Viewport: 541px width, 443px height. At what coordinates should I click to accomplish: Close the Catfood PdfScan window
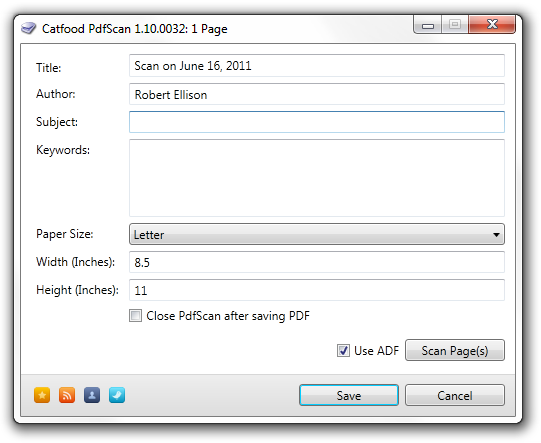(492, 24)
